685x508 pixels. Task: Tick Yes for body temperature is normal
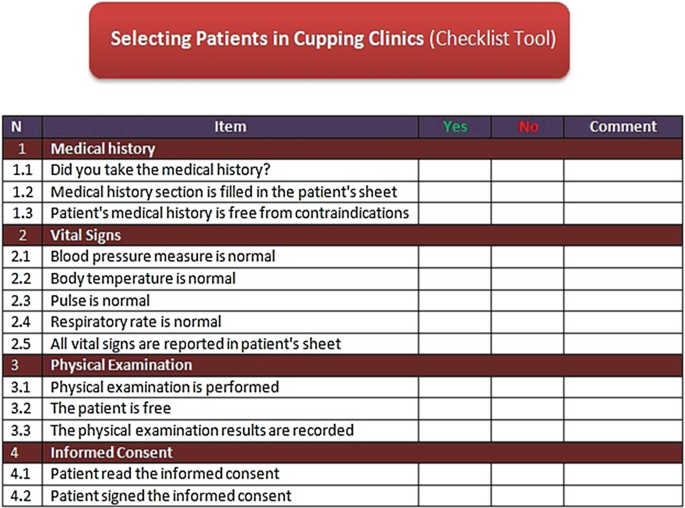pyautogui.click(x=454, y=279)
